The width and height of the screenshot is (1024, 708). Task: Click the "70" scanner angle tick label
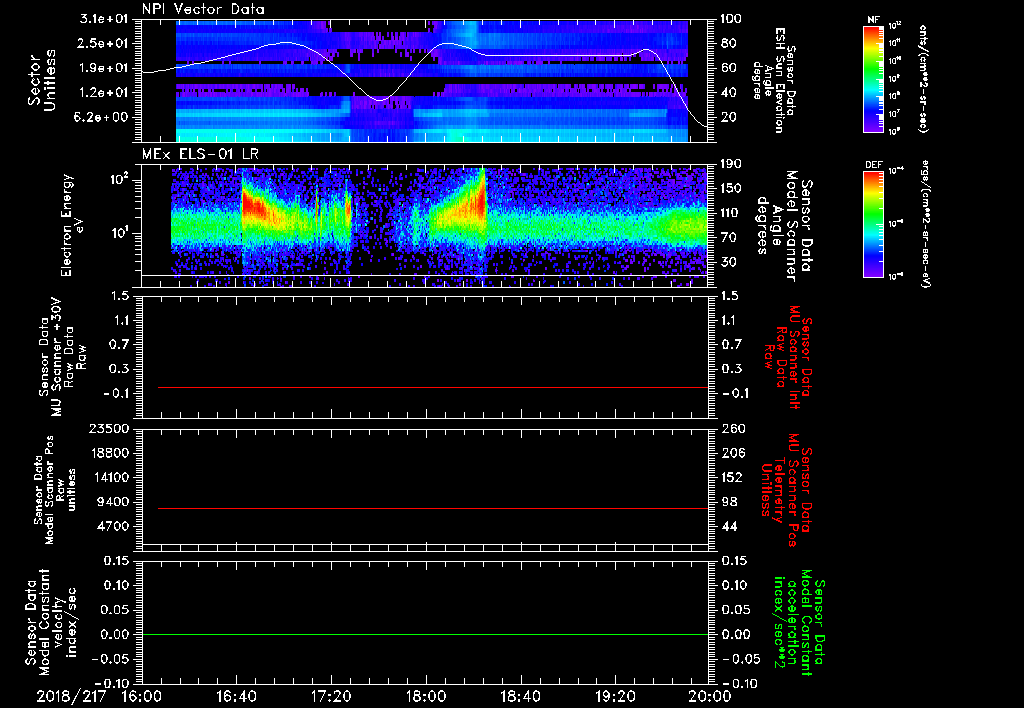click(728, 238)
